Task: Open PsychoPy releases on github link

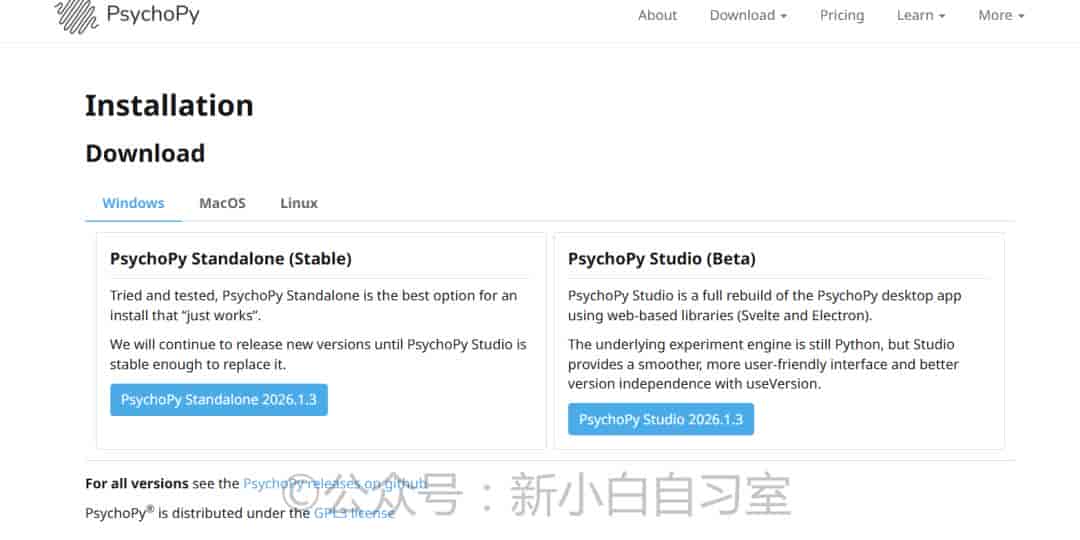Action: 335,484
